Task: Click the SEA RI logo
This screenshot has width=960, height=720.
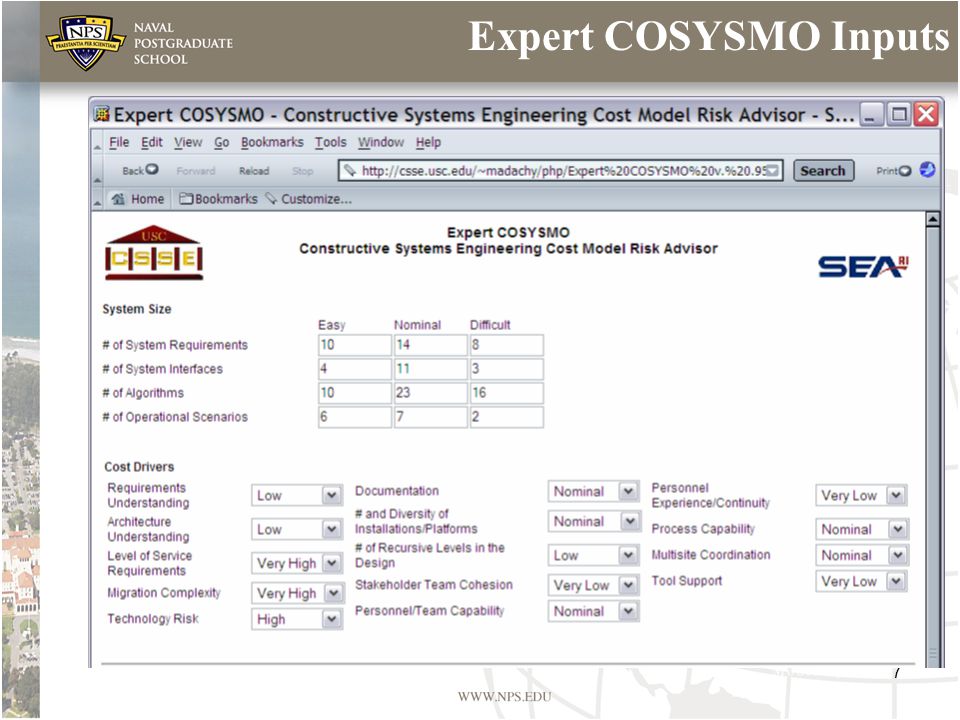Action: (863, 267)
